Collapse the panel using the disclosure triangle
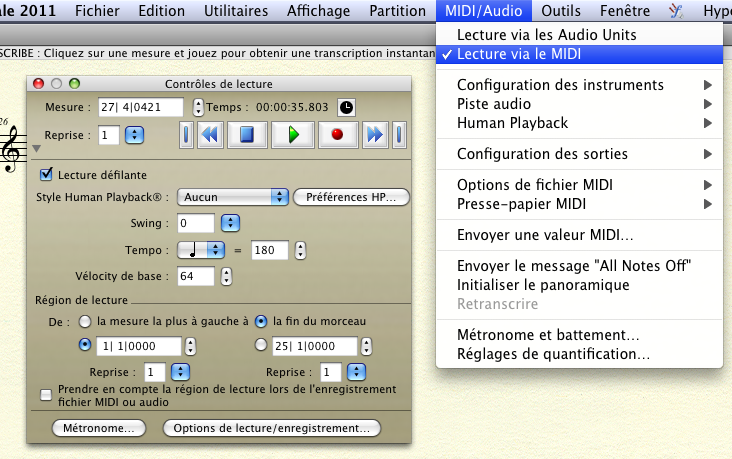 tap(36, 149)
